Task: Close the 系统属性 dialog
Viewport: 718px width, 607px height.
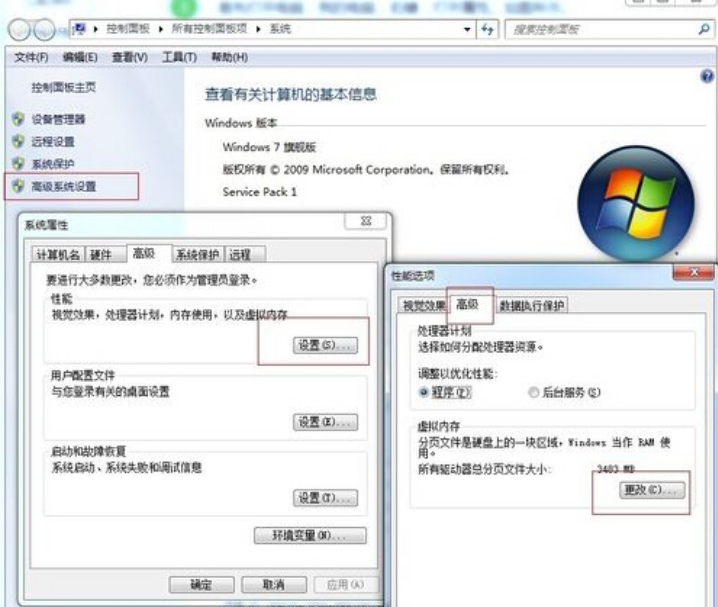Action: click(x=365, y=222)
